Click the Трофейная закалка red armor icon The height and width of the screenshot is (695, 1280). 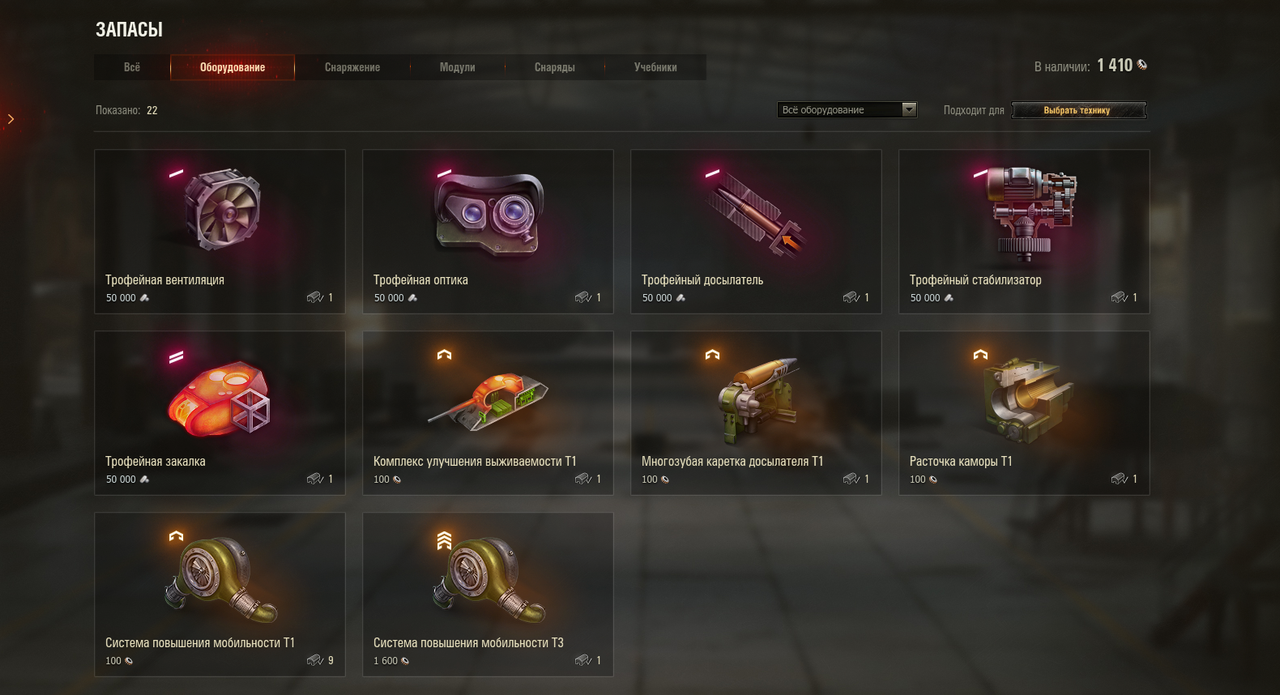tap(219, 393)
